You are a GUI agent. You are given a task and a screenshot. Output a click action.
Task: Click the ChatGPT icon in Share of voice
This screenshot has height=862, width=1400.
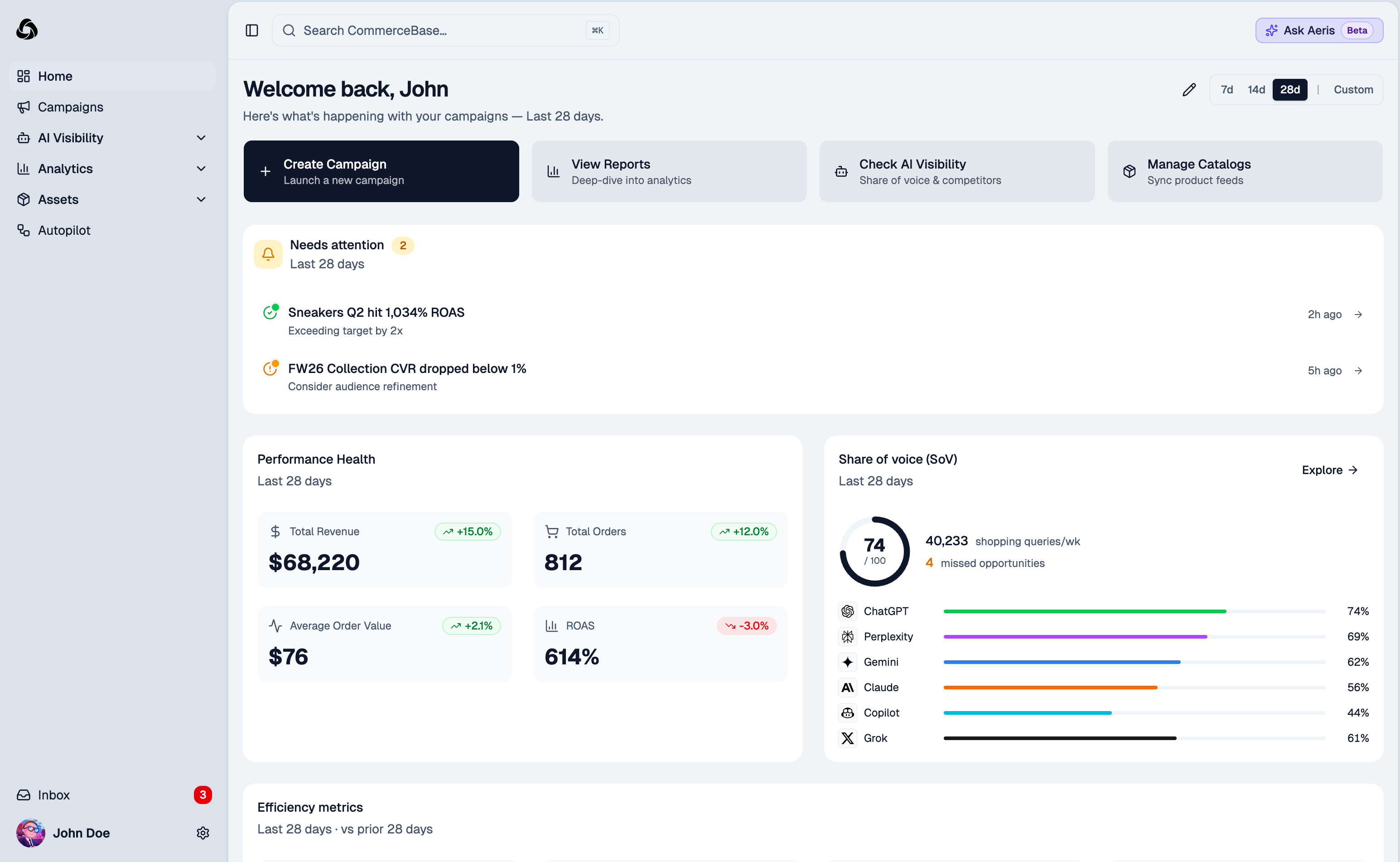847,610
